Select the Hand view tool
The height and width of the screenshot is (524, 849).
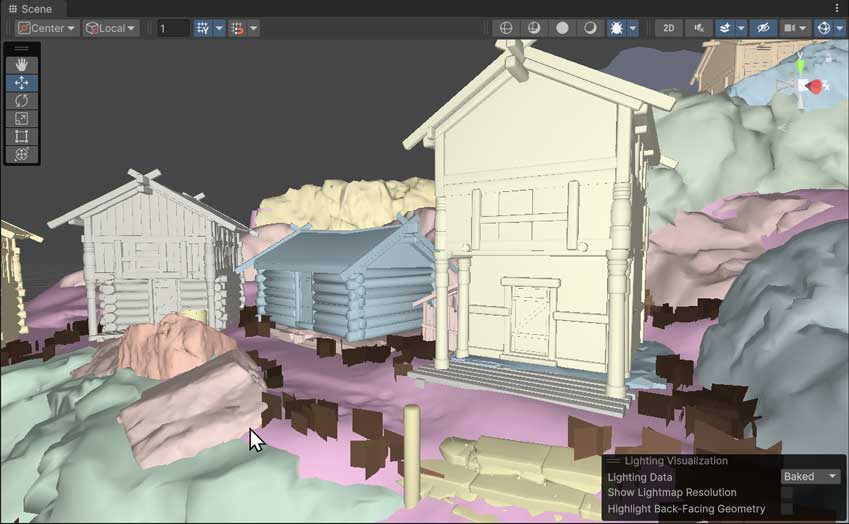[22, 65]
